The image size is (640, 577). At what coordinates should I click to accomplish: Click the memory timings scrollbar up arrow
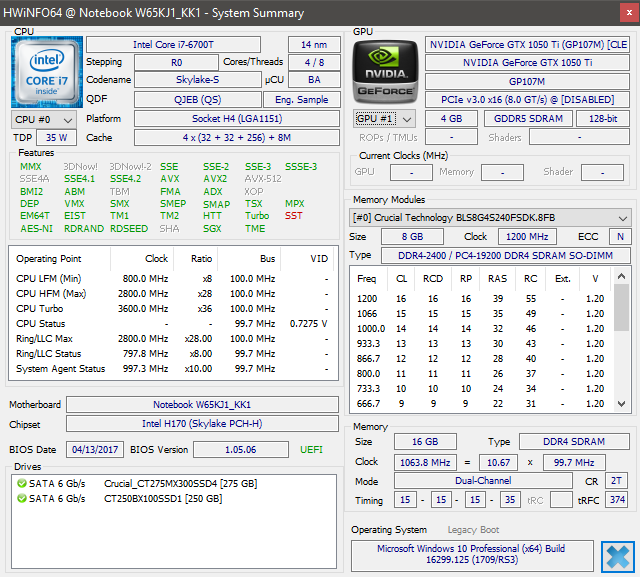point(623,275)
